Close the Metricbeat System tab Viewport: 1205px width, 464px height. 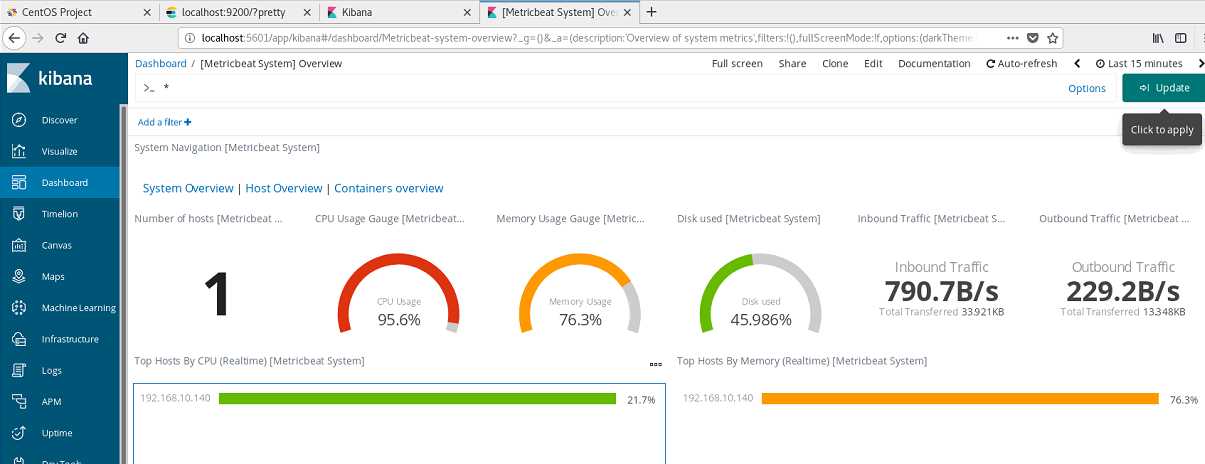pos(626,12)
